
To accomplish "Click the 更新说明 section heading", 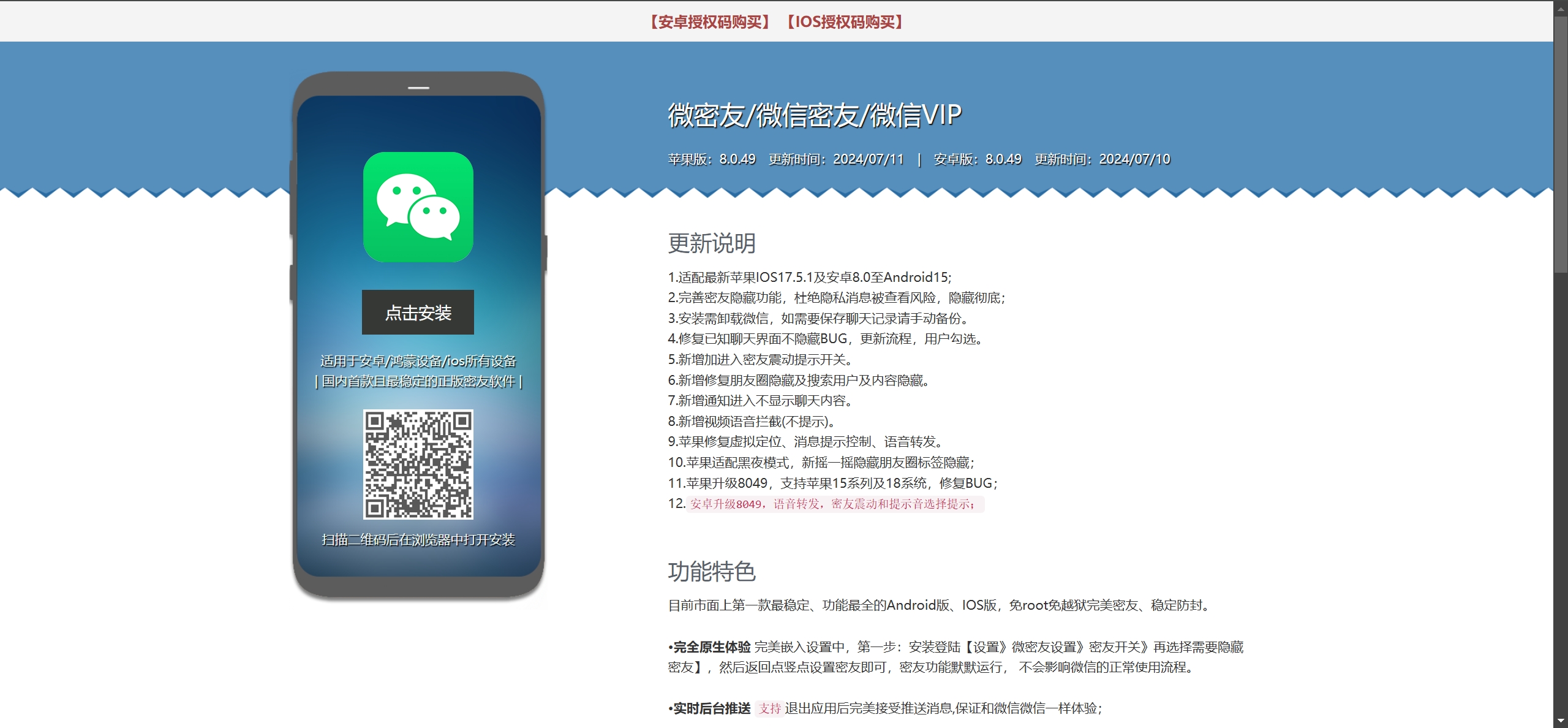I will [x=712, y=243].
